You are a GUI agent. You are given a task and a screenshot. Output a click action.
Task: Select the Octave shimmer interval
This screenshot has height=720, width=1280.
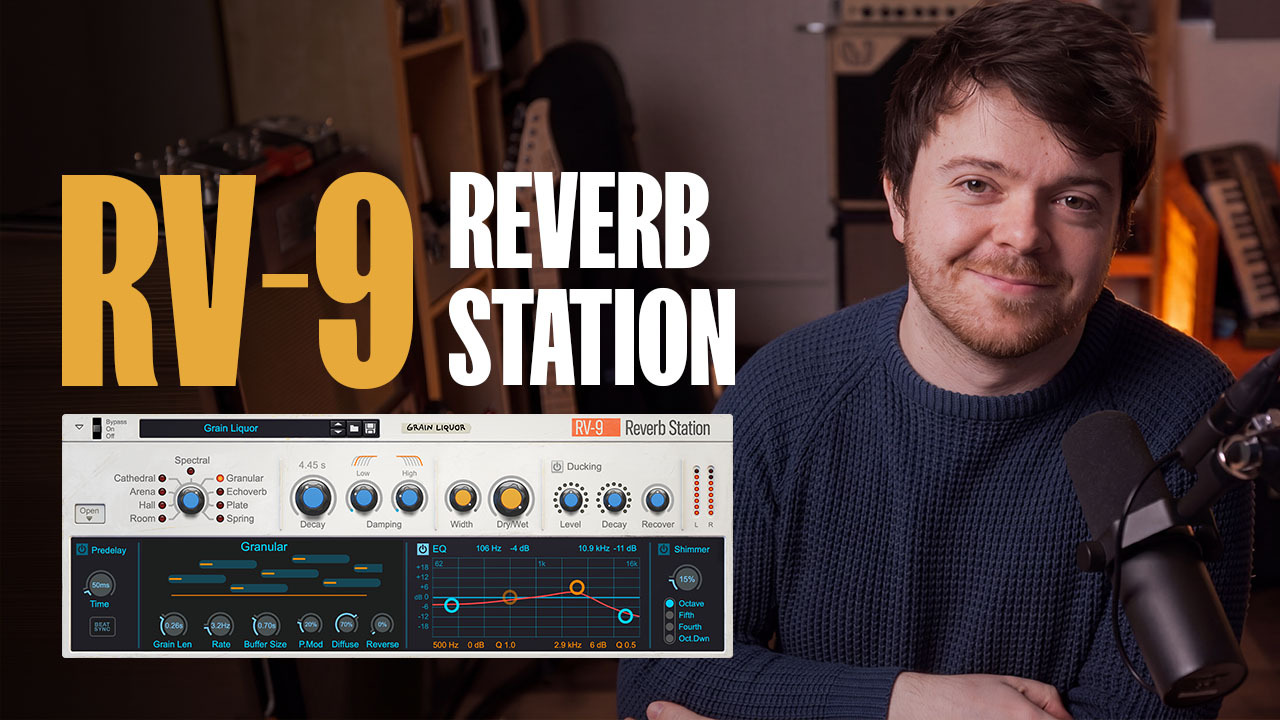[x=670, y=604]
